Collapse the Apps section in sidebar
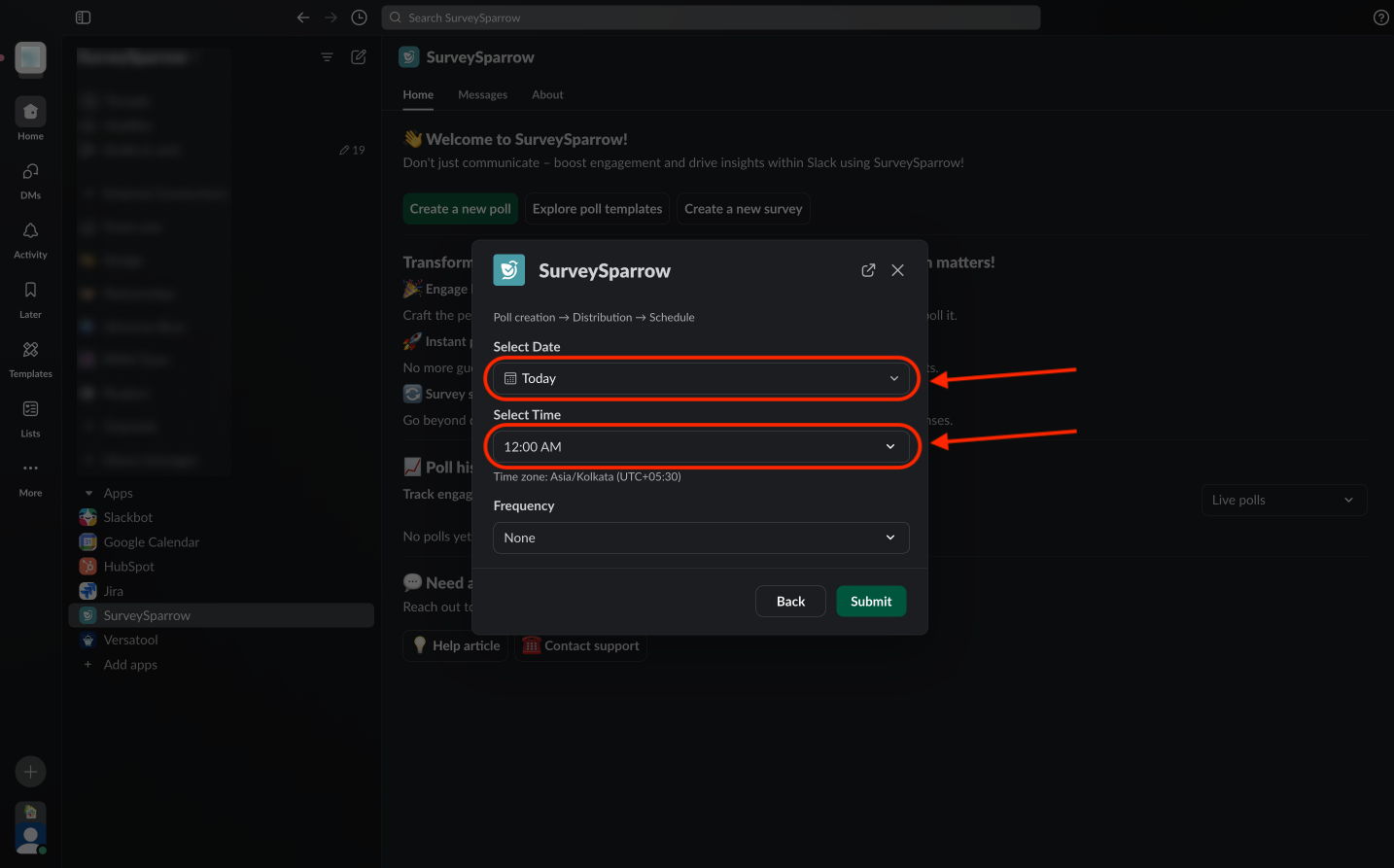The image size is (1394, 868). (x=89, y=494)
